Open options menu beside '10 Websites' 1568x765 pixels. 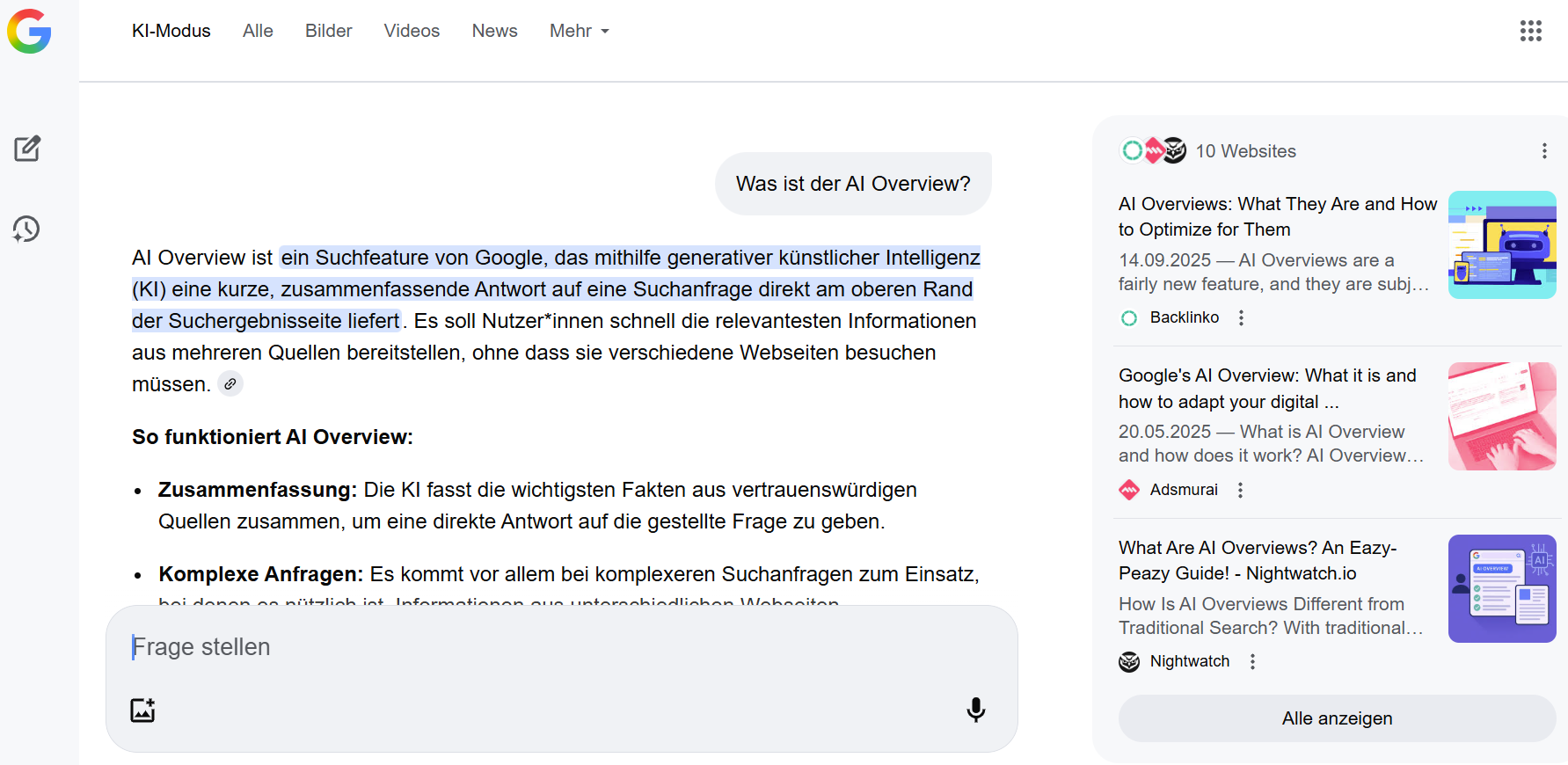pos(1544,151)
